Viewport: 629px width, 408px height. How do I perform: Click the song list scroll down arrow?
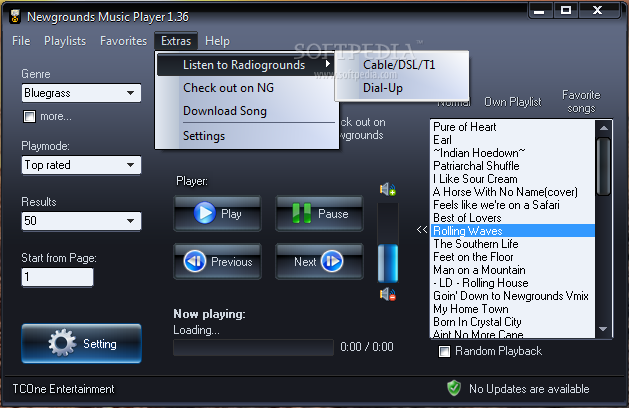[603, 329]
